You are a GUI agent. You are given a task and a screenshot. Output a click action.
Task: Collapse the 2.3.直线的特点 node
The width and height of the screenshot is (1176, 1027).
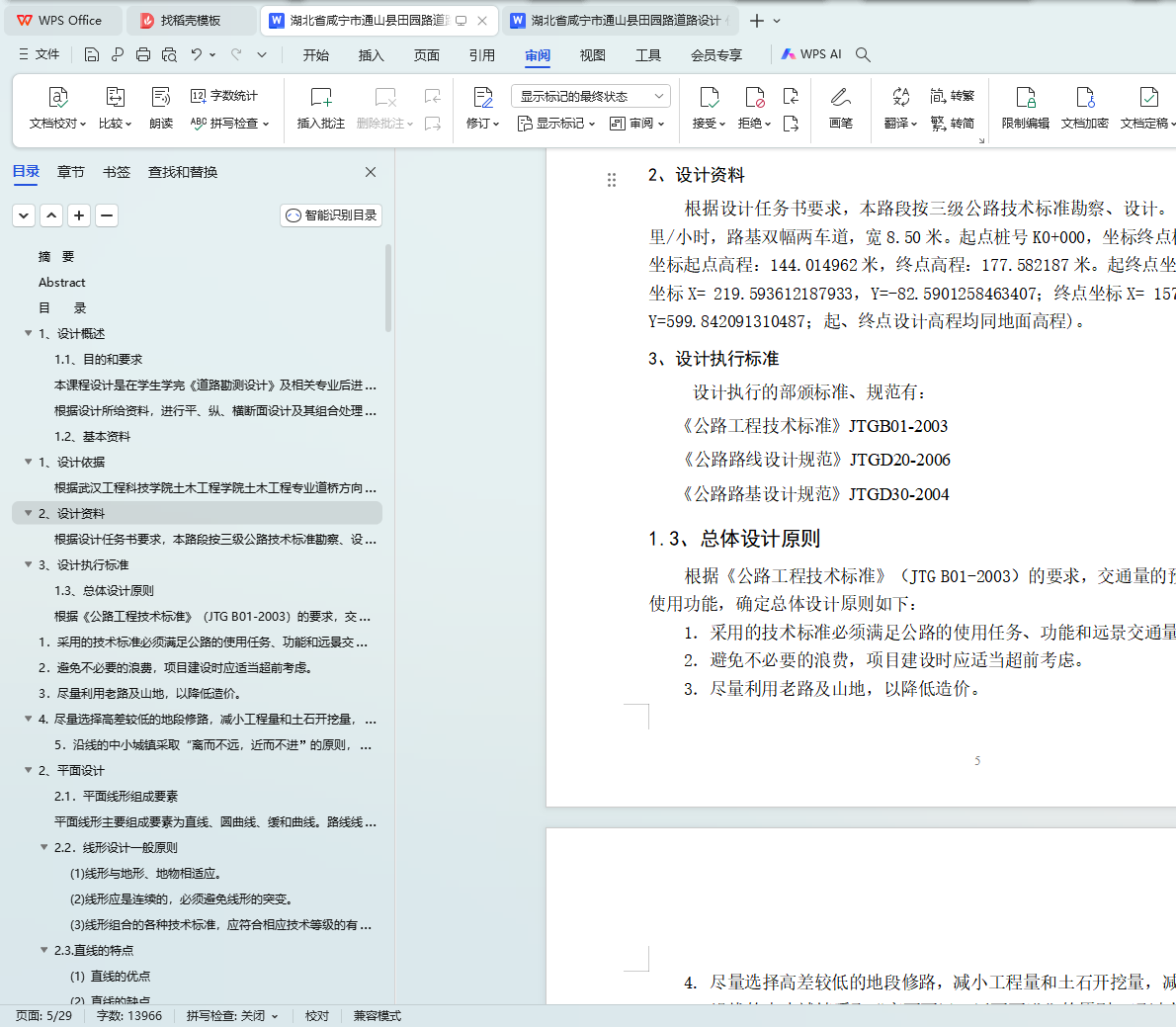pos(44,950)
